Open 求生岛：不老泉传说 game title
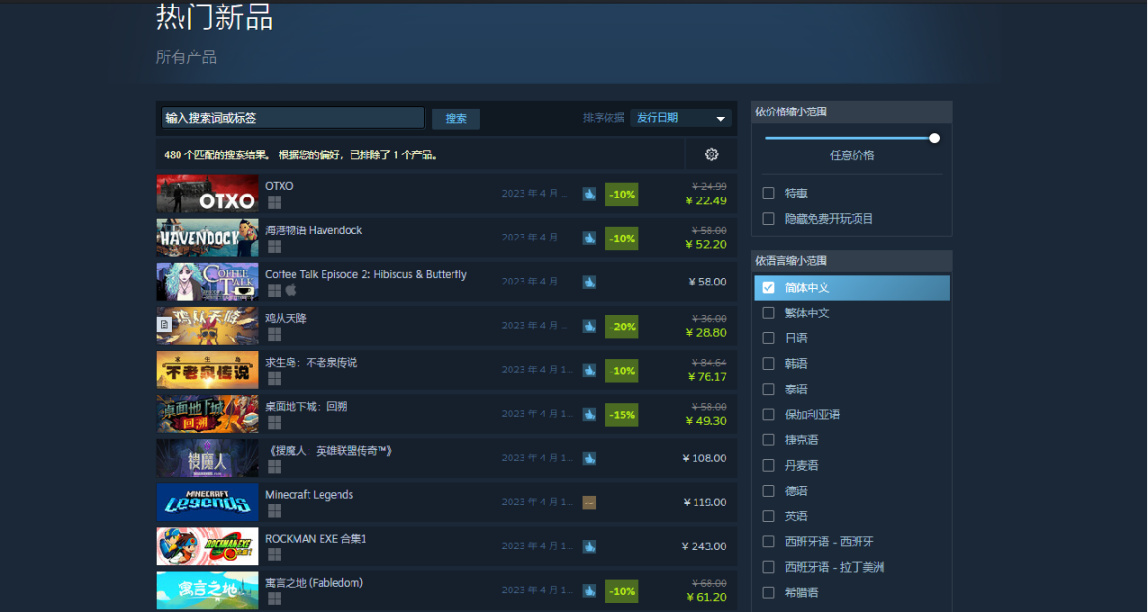 coord(311,362)
